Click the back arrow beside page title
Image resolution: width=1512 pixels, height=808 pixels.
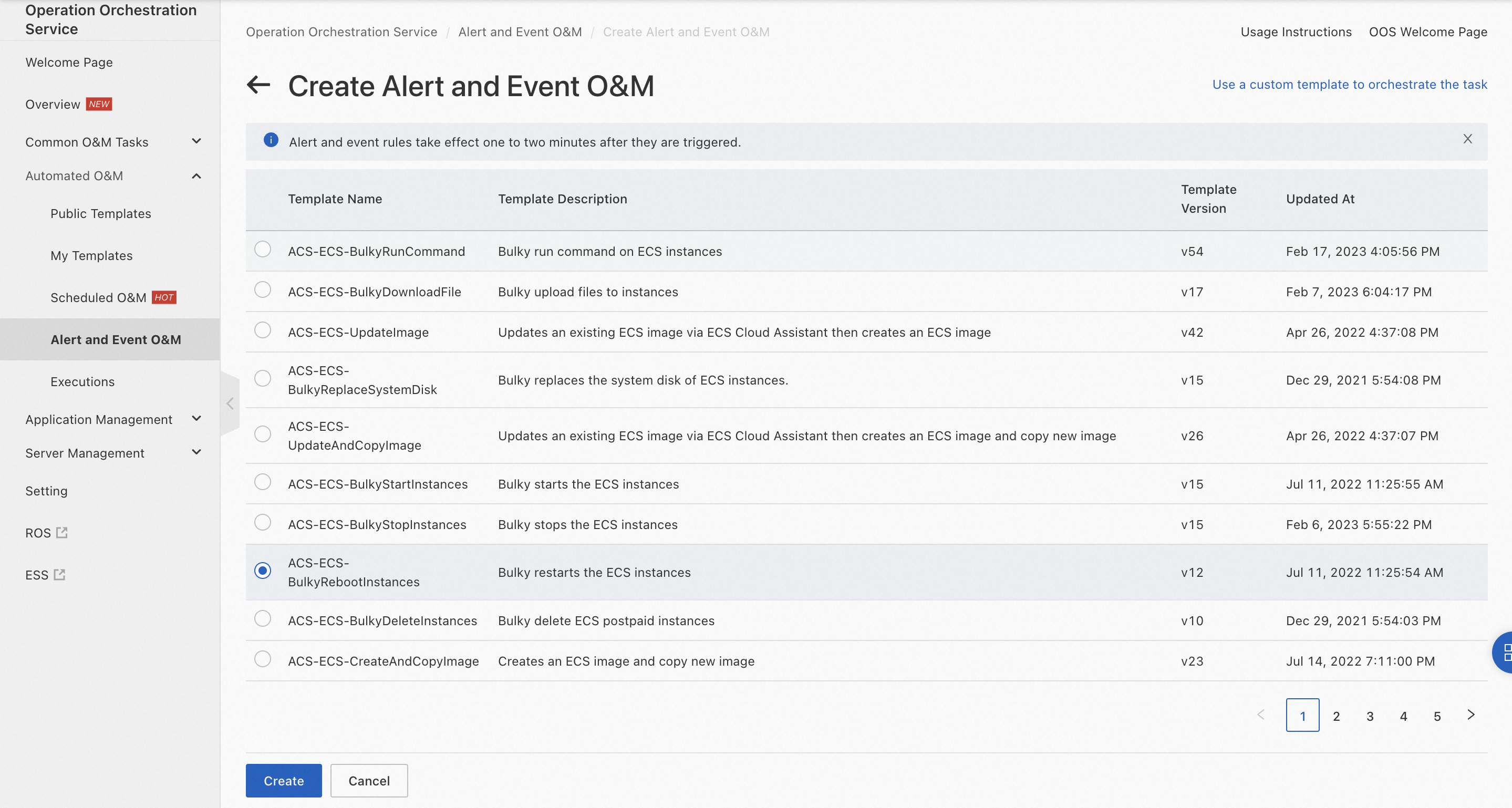coord(258,85)
